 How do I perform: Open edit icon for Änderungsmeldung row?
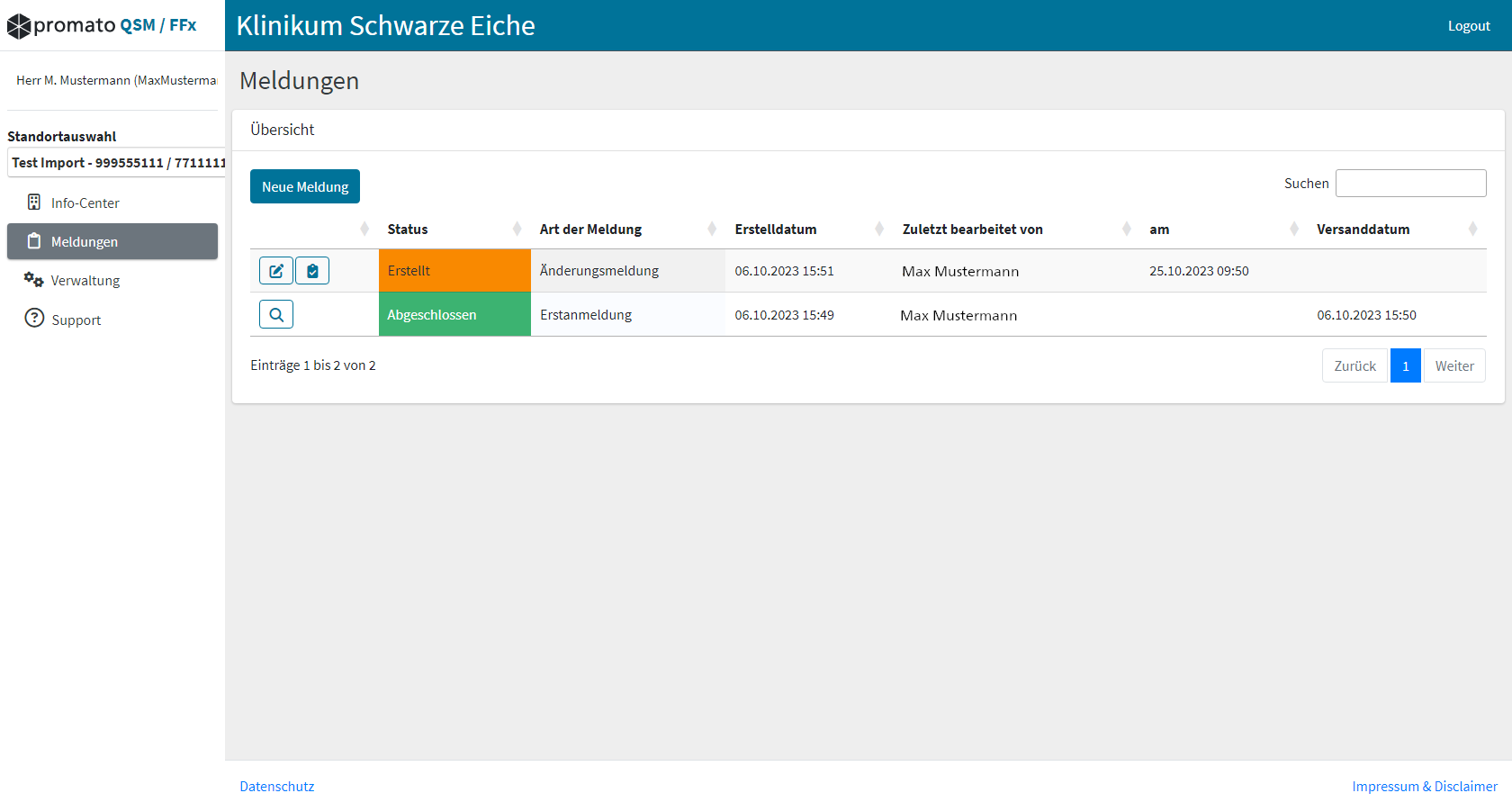pos(276,270)
